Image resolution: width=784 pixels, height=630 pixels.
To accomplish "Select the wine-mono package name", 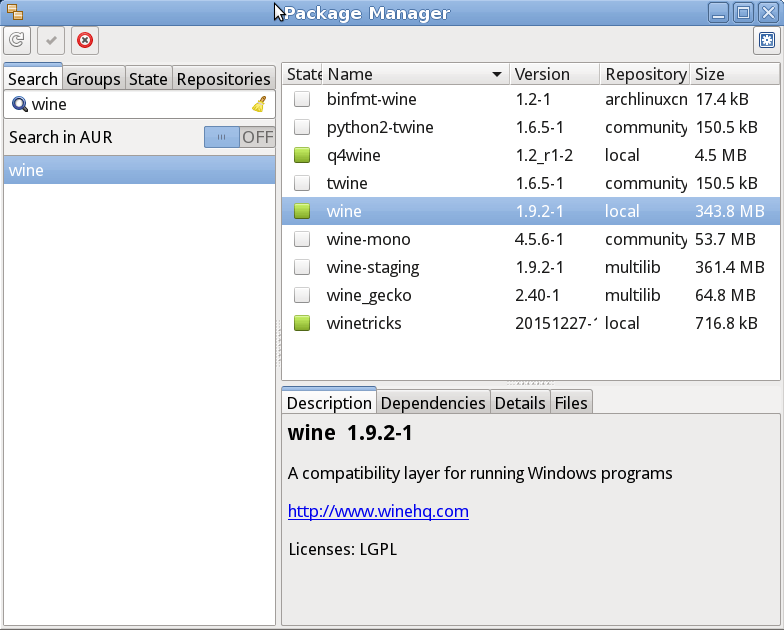I will pos(368,239).
